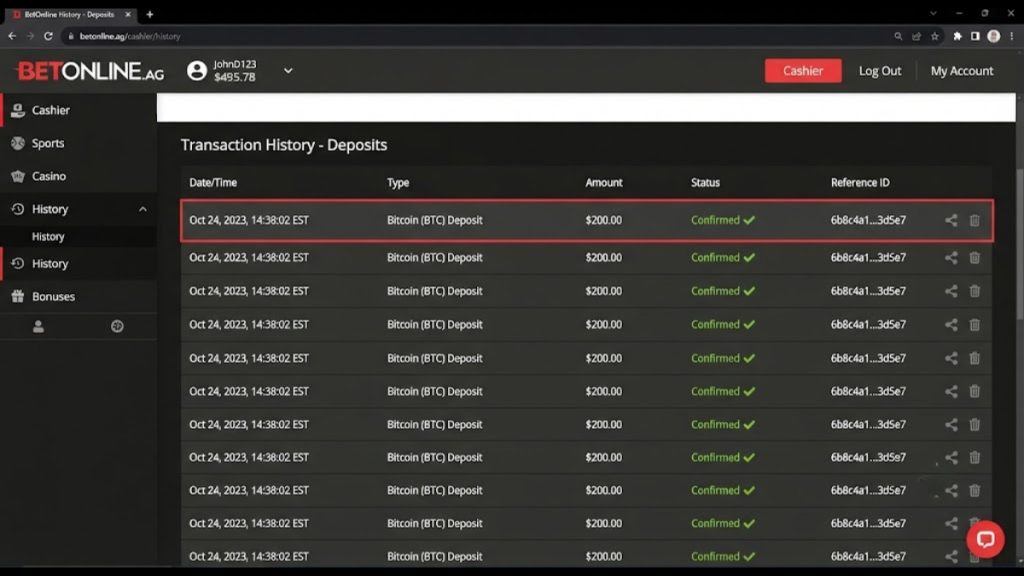Open the browser side panel icon
Screen dimensions: 1024x576
[975, 37]
